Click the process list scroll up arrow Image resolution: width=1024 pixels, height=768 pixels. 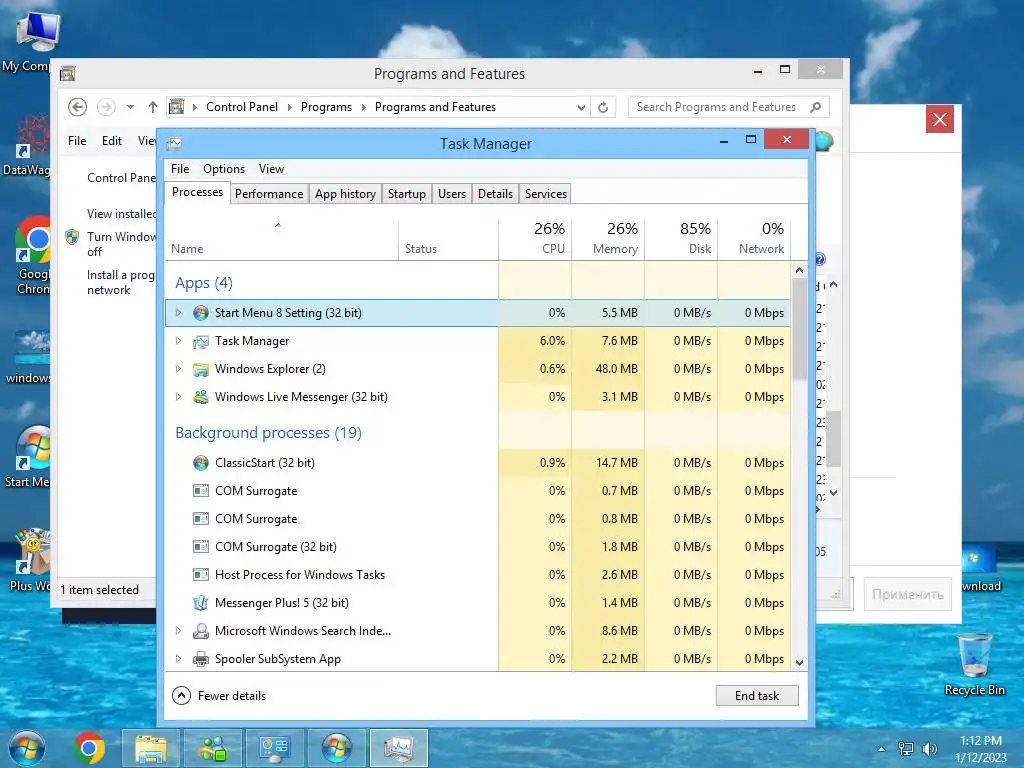[799, 270]
